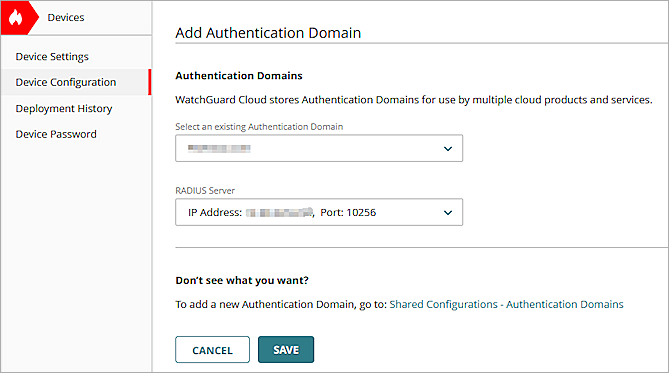This screenshot has width=669, height=373.
Task: Click the WatchGuard flame logo icon
Action: point(16,17)
